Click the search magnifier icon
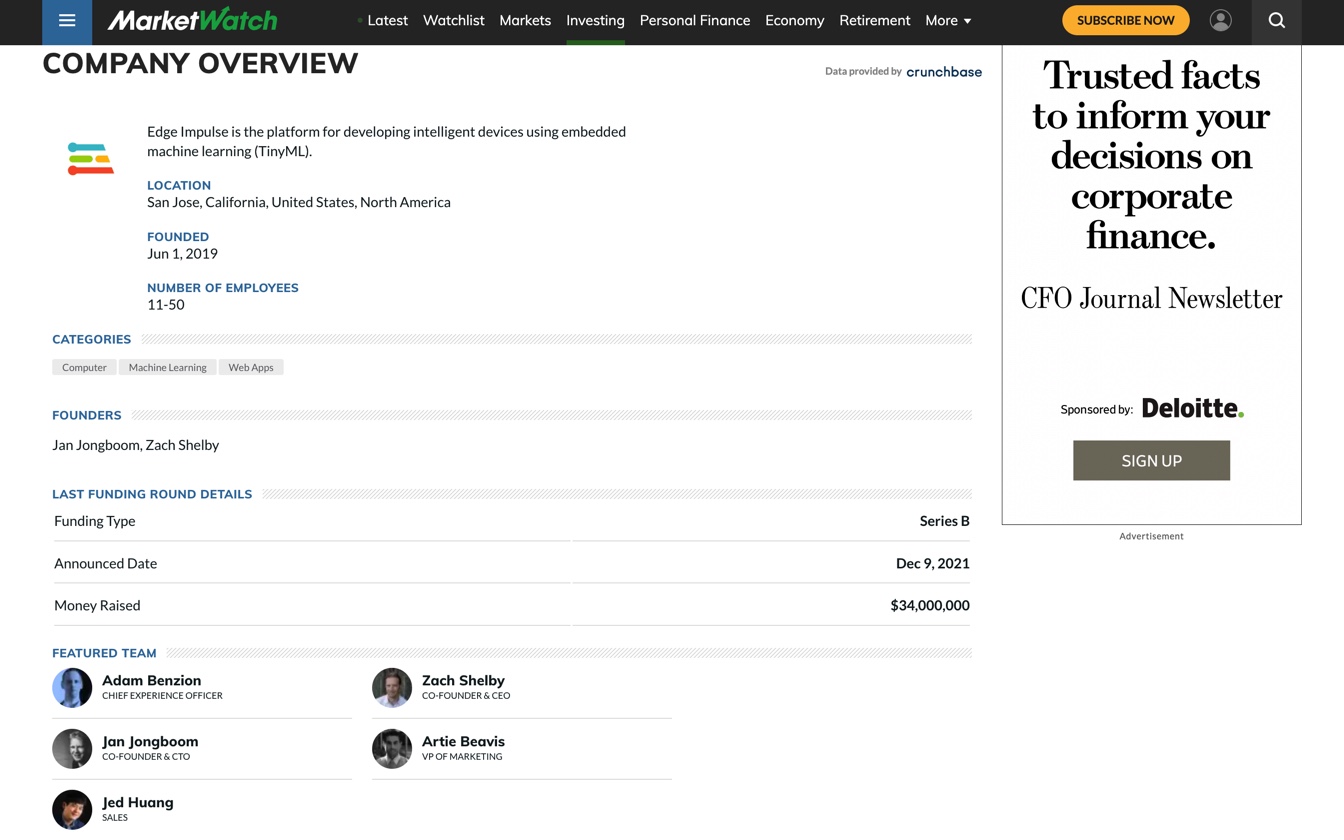The image size is (1344, 840). click(x=1276, y=20)
